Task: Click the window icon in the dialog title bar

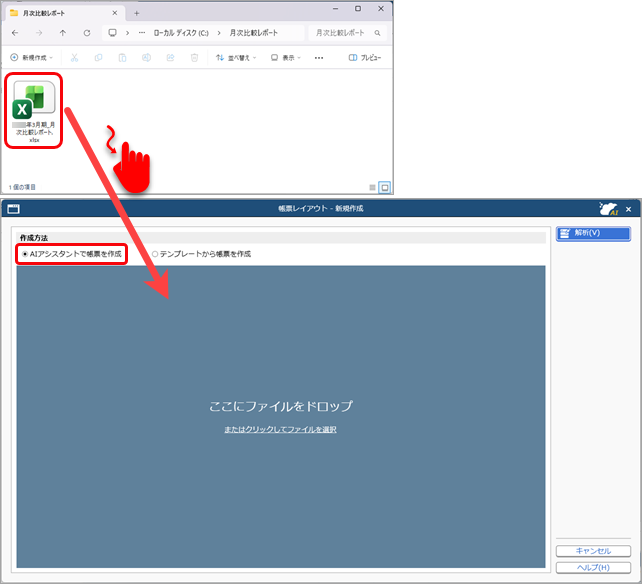Action: (x=14, y=209)
